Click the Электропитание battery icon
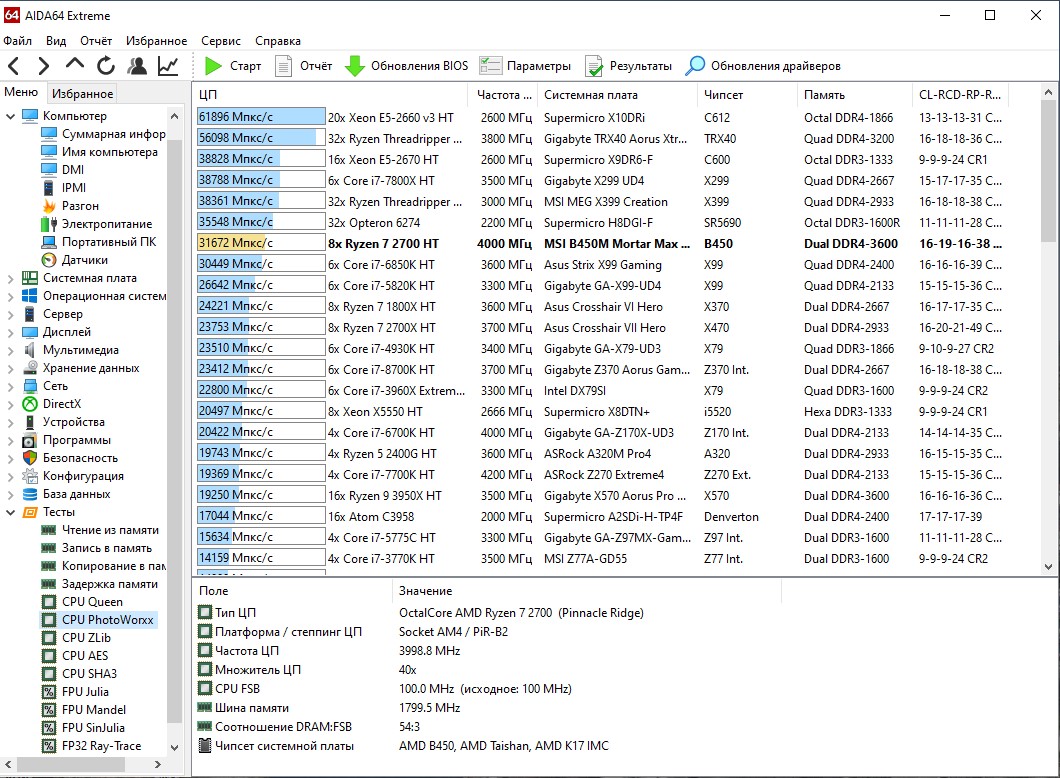This screenshot has width=1060, height=778. pyautogui.click(x=49, y=224)
